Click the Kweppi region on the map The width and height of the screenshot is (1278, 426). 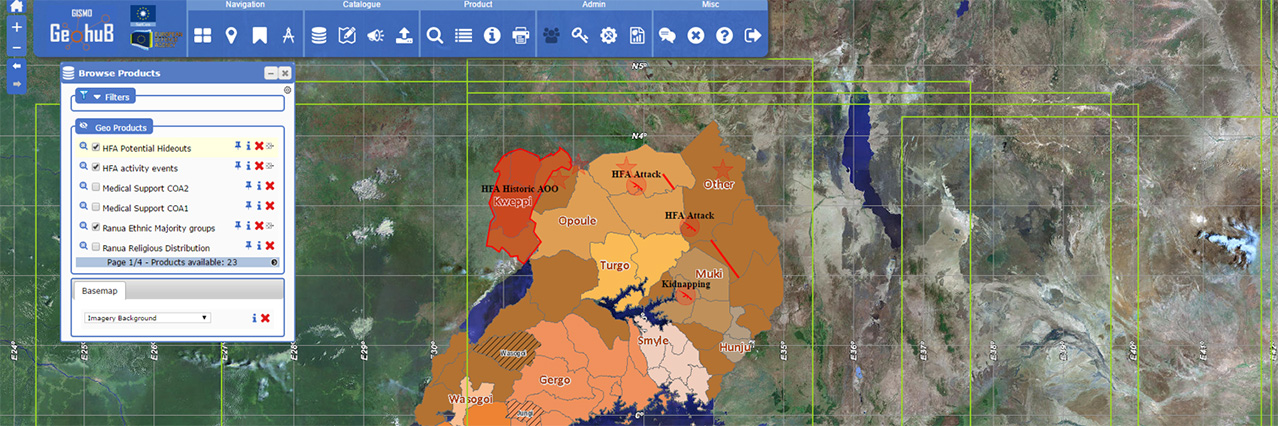point(510,202)
